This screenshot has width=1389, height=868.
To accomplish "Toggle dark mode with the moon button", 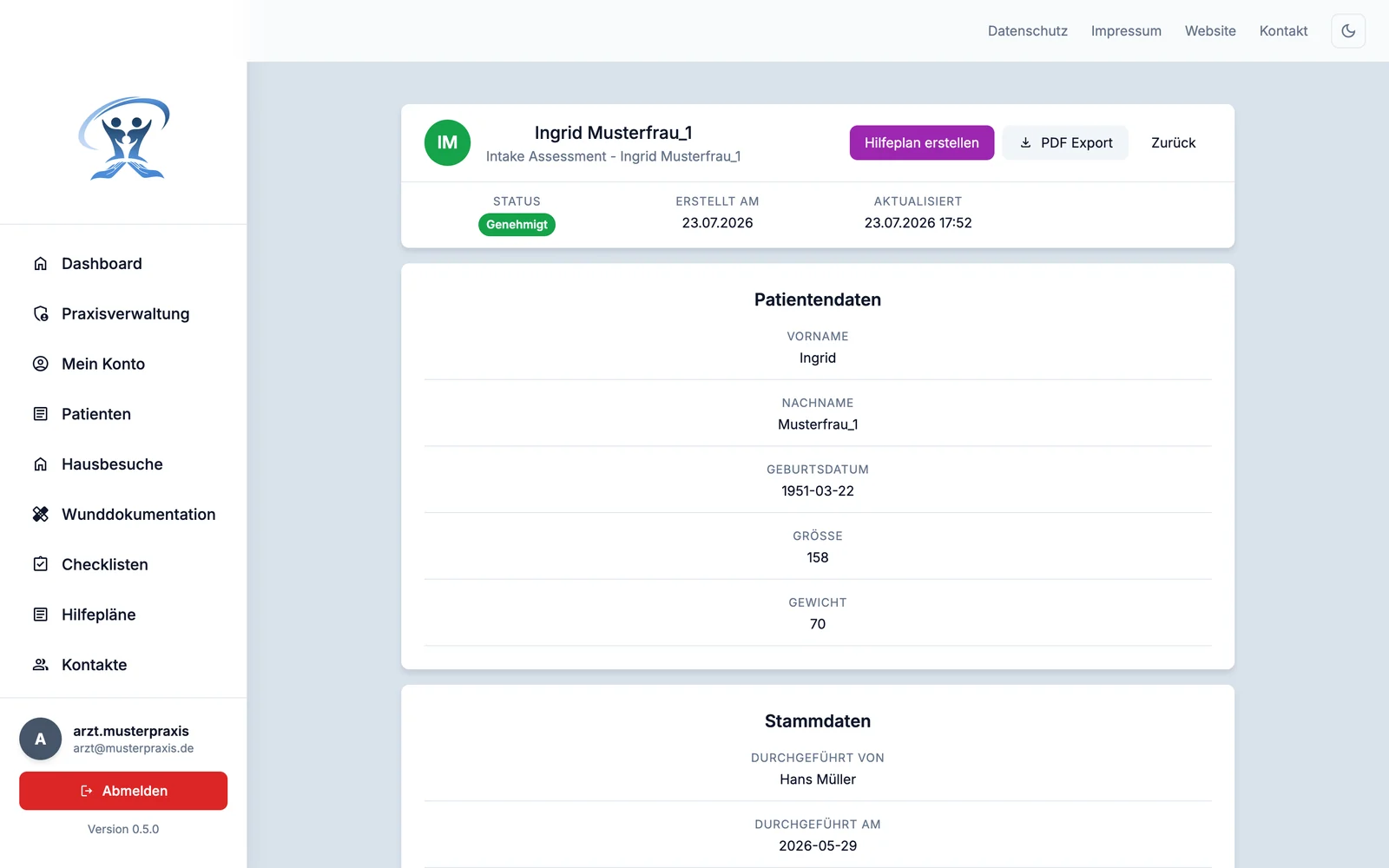I will pos(1348,30).
